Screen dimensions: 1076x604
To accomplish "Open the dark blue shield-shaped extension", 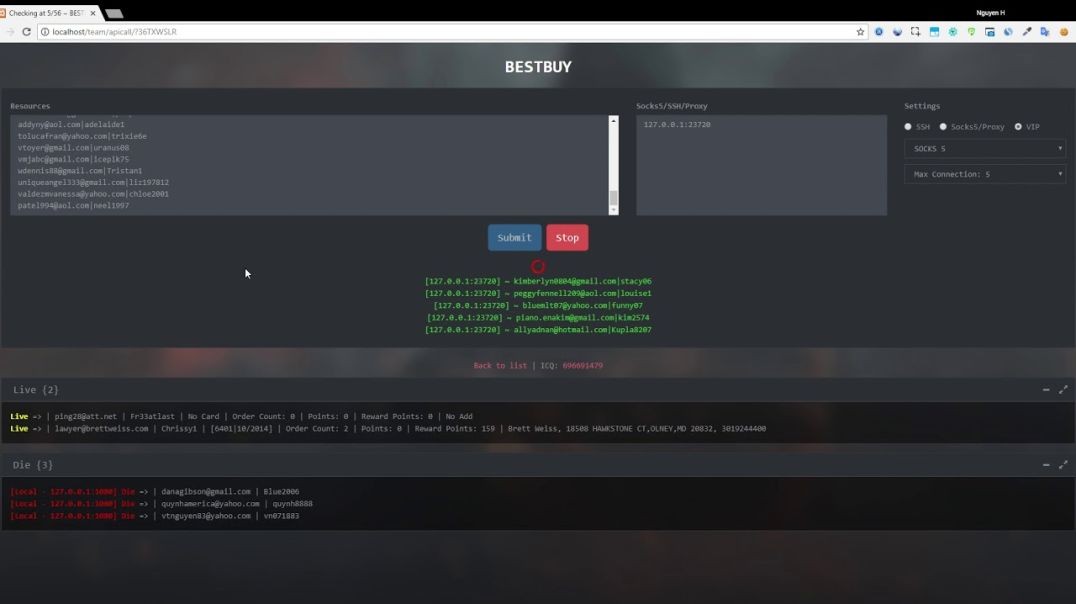I will coord(898,32).
